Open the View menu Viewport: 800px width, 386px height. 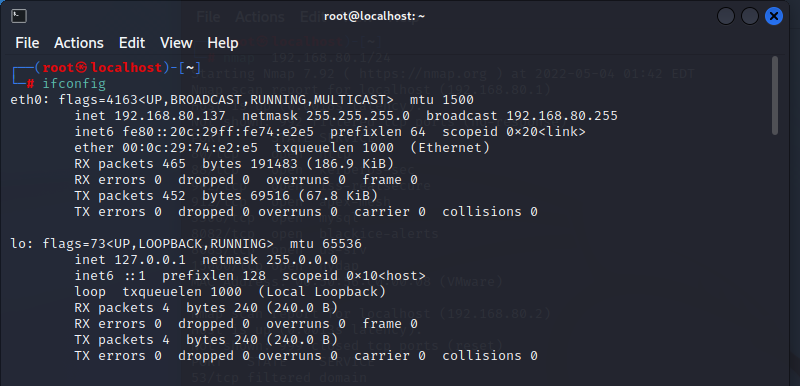click(x=176, y=43)
